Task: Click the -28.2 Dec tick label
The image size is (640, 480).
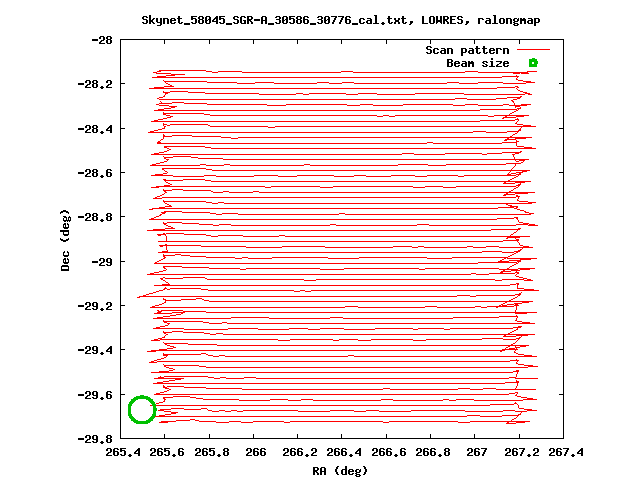Action: [x=95, y=84]
